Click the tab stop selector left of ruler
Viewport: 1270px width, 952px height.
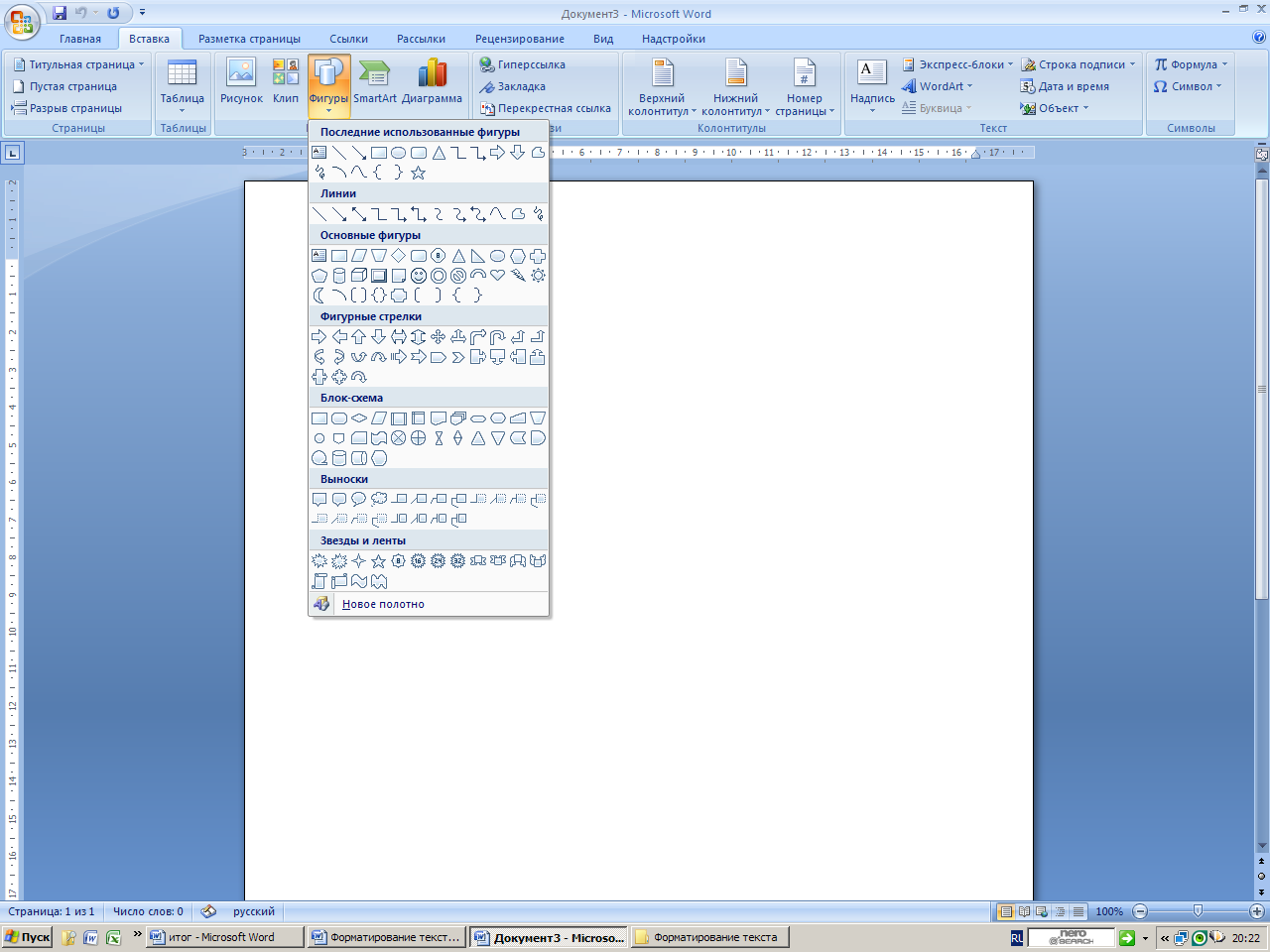(x=12, y=153)
